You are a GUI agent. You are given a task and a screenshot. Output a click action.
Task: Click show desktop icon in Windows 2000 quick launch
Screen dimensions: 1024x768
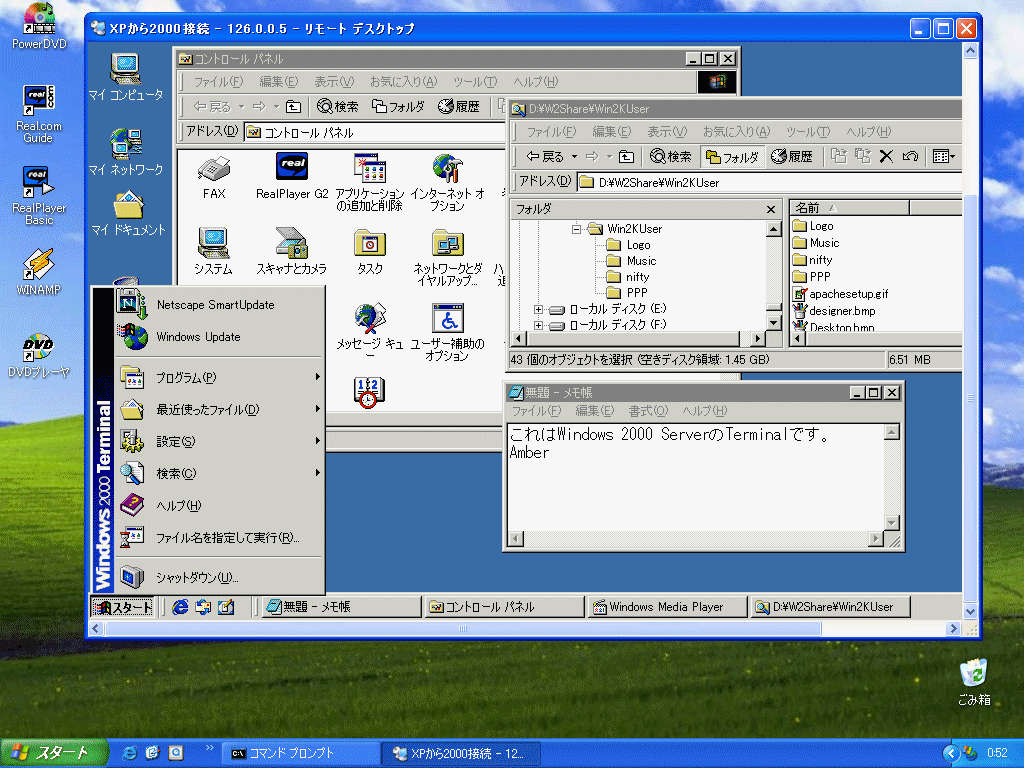point(225,607)
